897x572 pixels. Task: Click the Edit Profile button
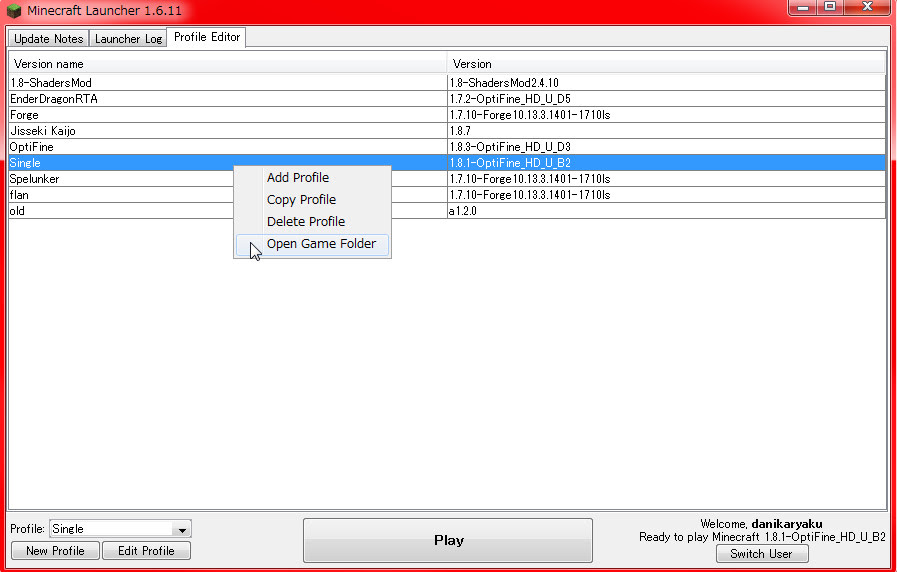pyautogui.click(x=146, y=551)
